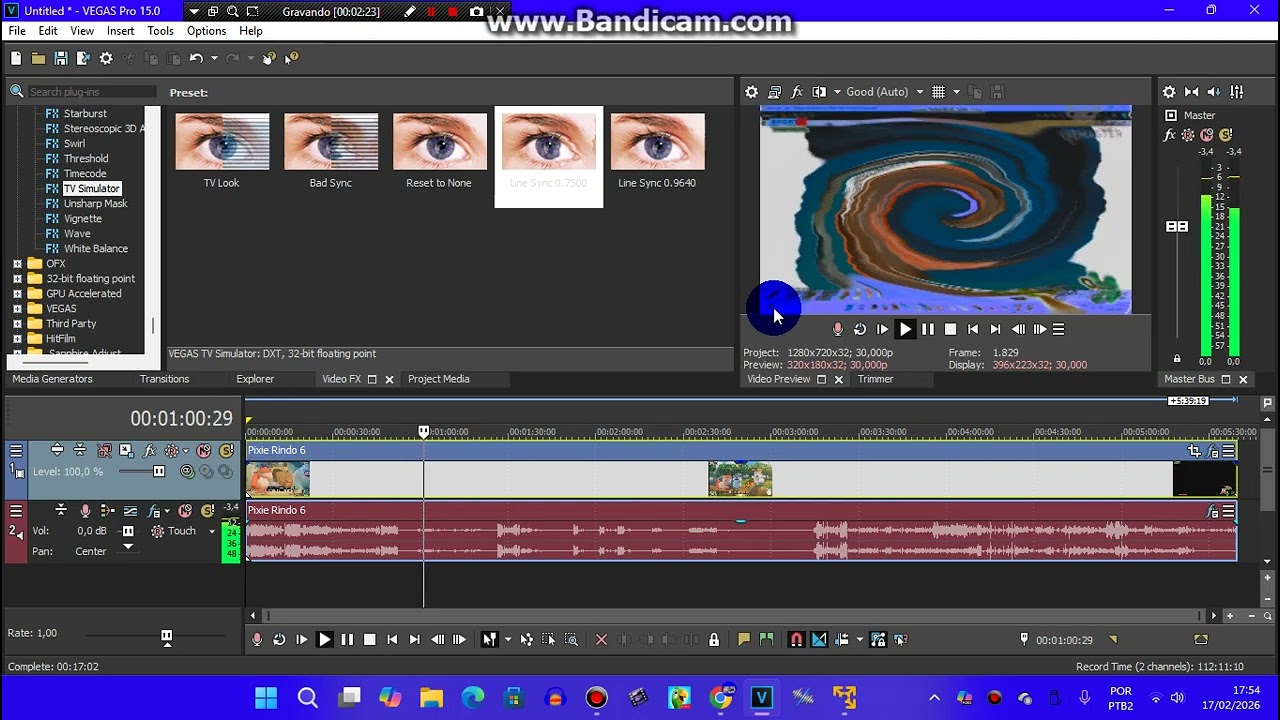Toggle Master fader channel lock
This screenshot has height=720, width=1280.
click(x=1177, y=358)
